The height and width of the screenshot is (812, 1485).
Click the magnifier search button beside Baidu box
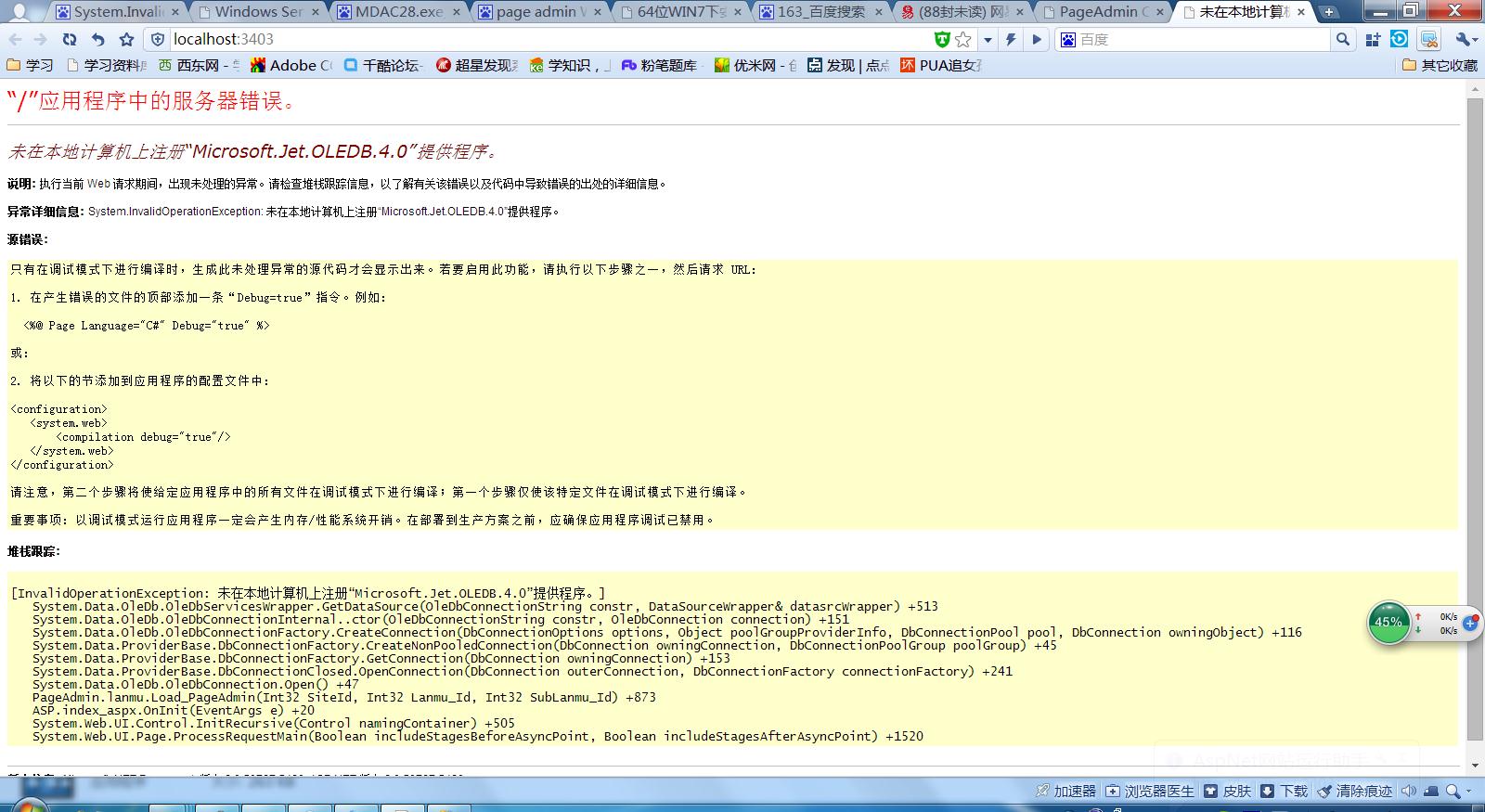(x=1342, y=39)
